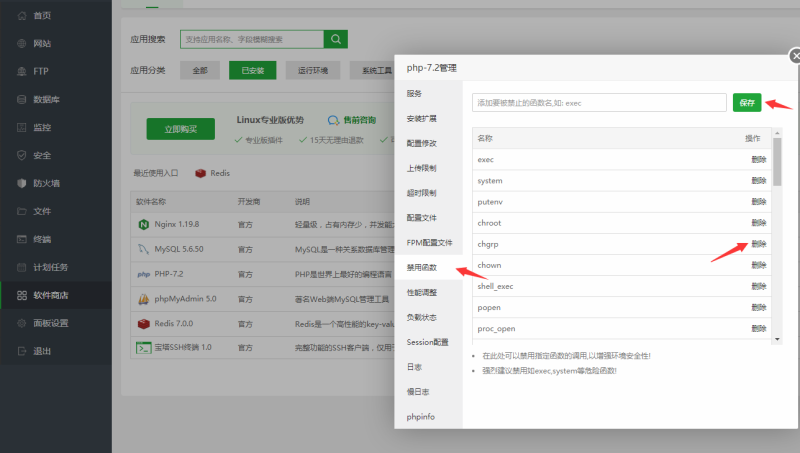Click the disabled function name input field
Screen dimensions: 800x453
tap(599, 103)
